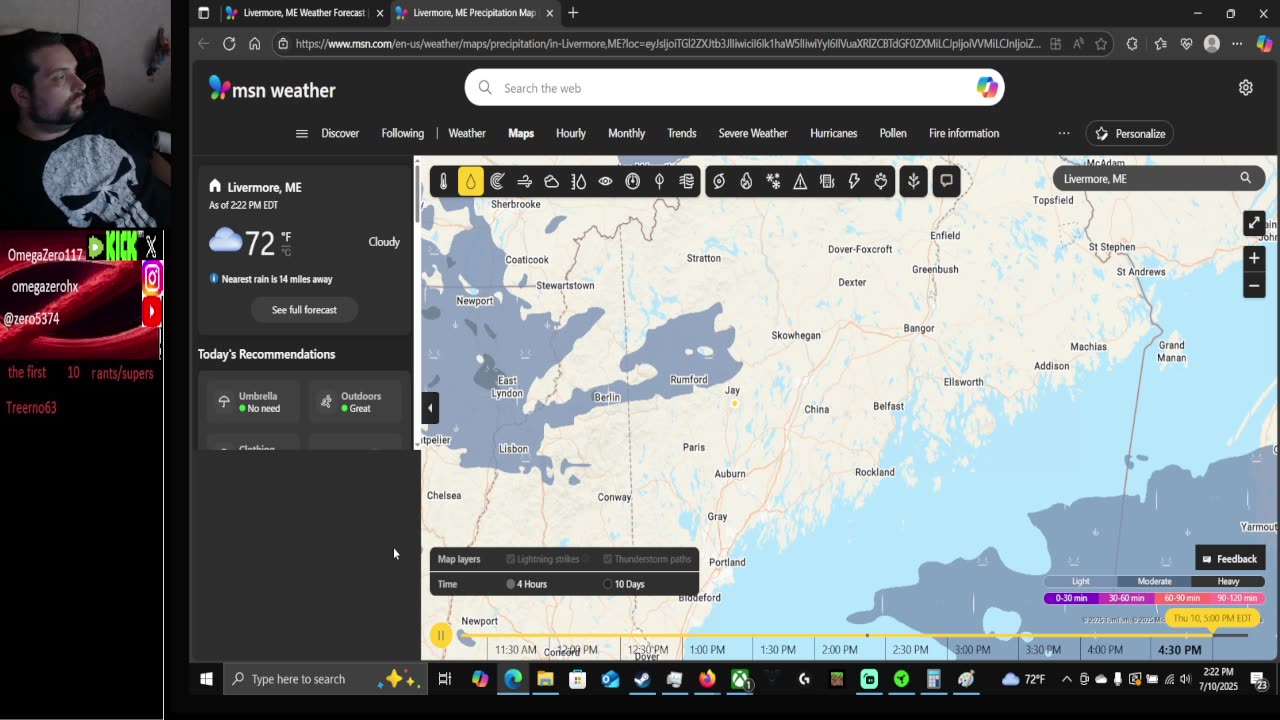
Task: Select the Air quality map layer icon
Action: click(x=686, y=181)
